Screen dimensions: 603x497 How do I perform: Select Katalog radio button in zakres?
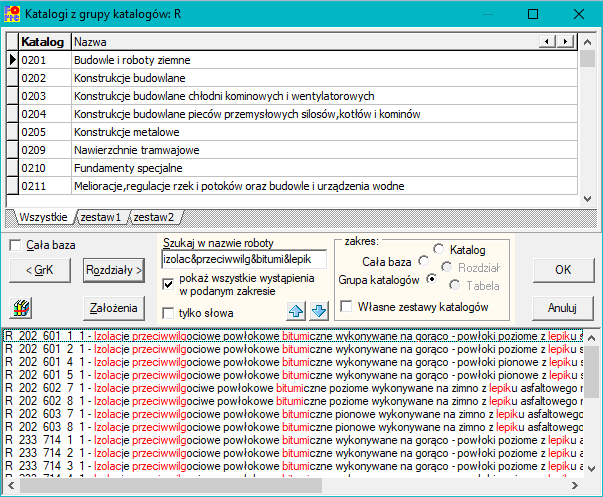(x=438, y=249)
